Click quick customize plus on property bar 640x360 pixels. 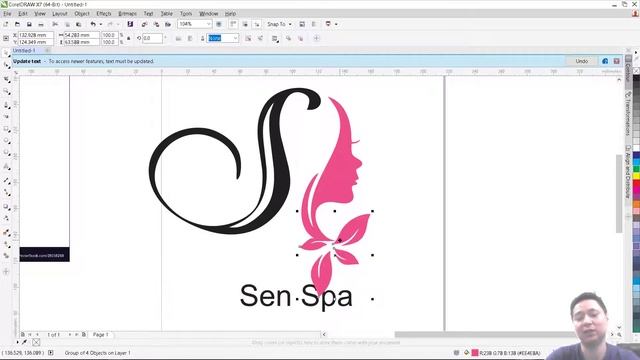tap(316, 38)
